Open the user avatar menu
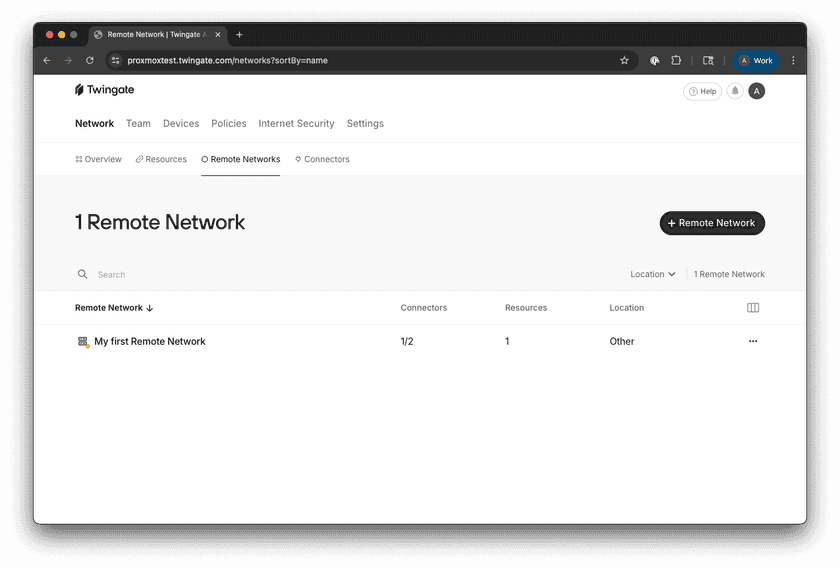The height and width of the screenshot is (568, 840). [x=757, y=91]
